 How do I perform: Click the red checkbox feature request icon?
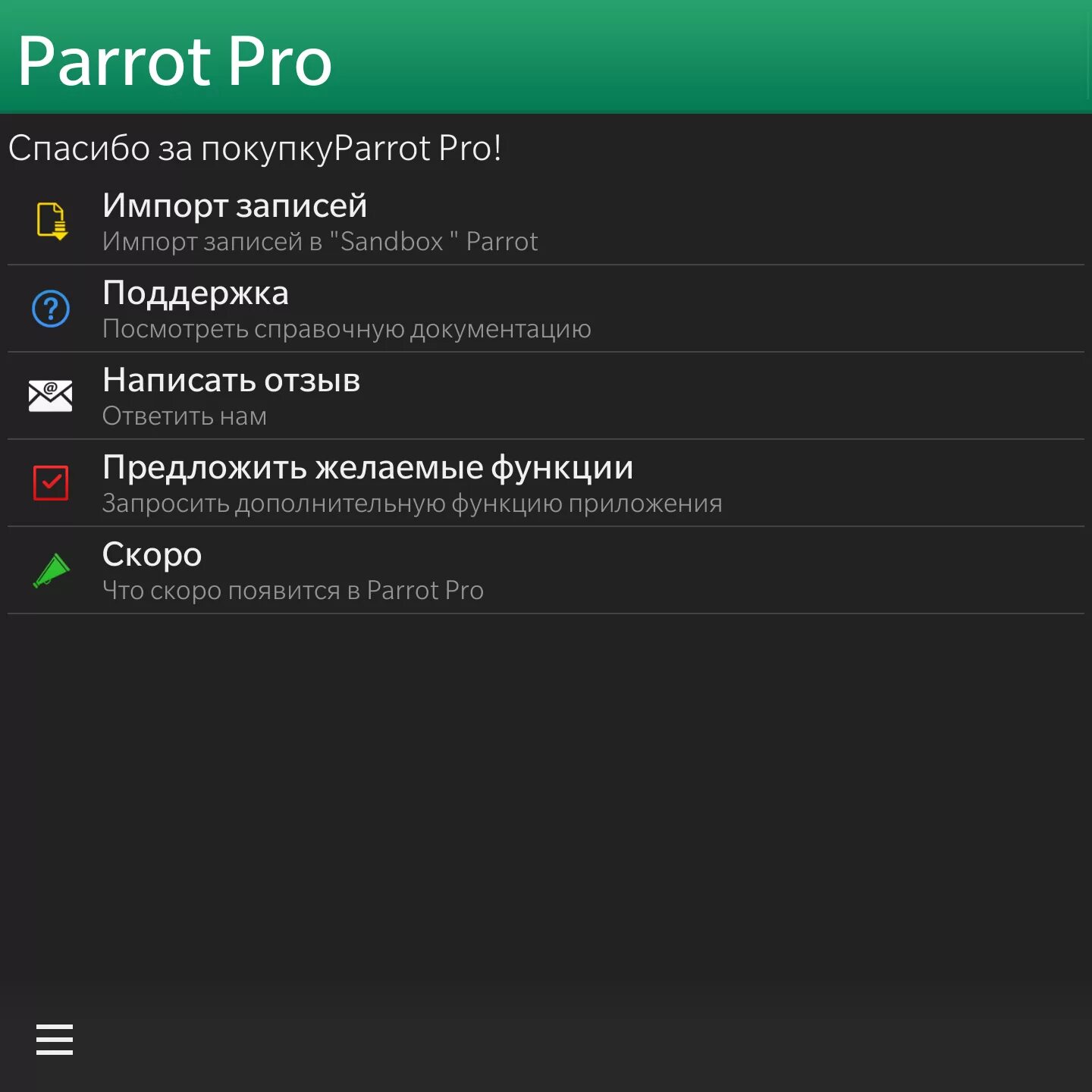[49, 483]
